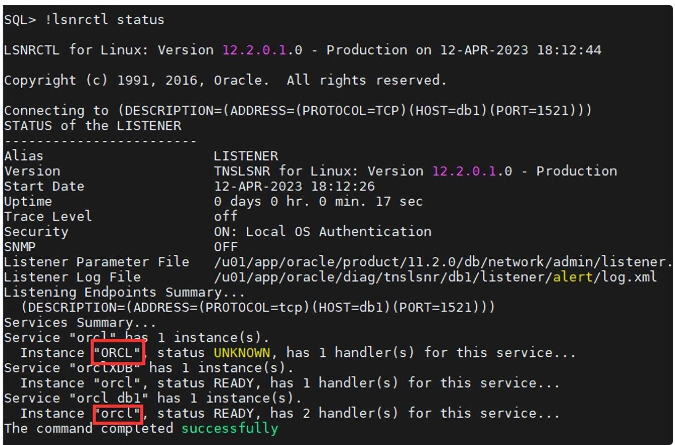The height and width of the screenshot is (445, 675).
Task: Select "Listening Endpoints Summary..." line
Action: pyautogui.click(x=124, y=292)
